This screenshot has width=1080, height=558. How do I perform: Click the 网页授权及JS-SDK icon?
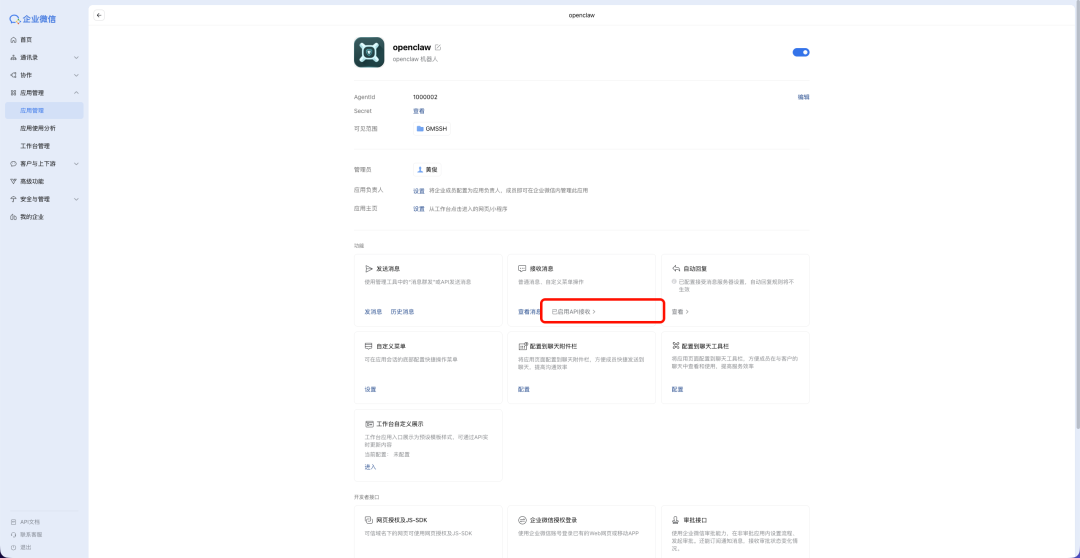pos(368,520)
